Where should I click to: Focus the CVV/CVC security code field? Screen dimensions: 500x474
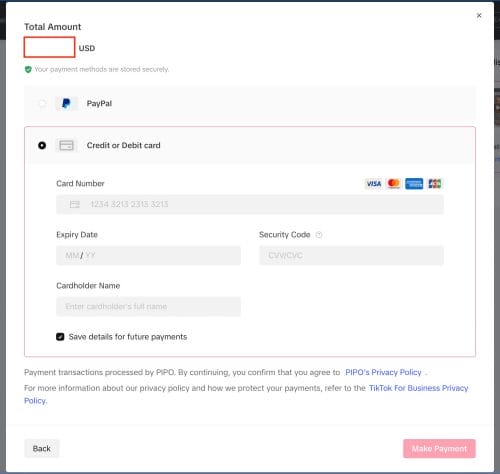(351, 255)
